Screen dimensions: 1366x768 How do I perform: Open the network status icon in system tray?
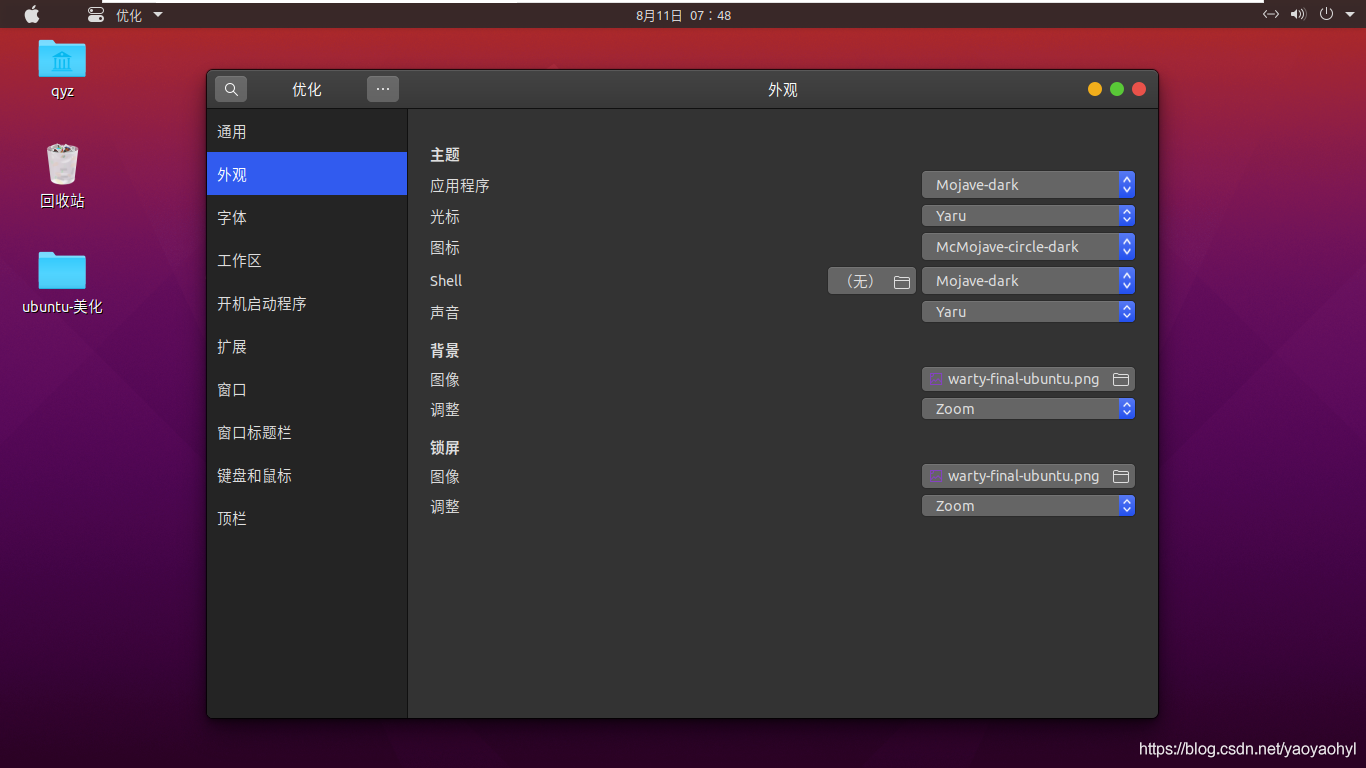(x=1270, y=14)
